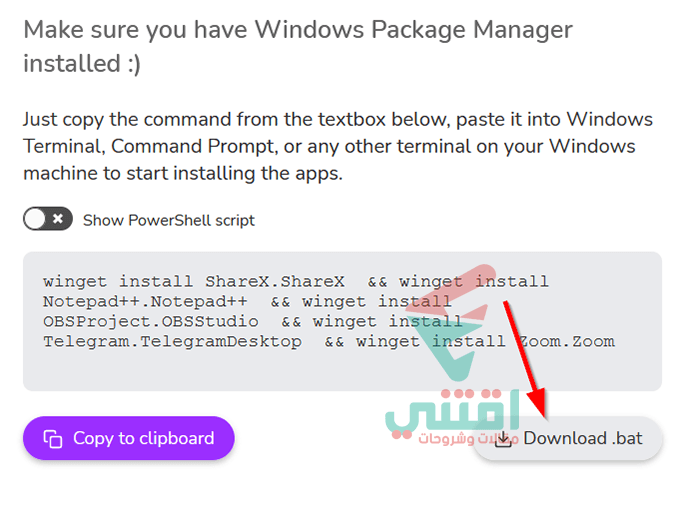Click the first "winget install" words

(118, 281)
